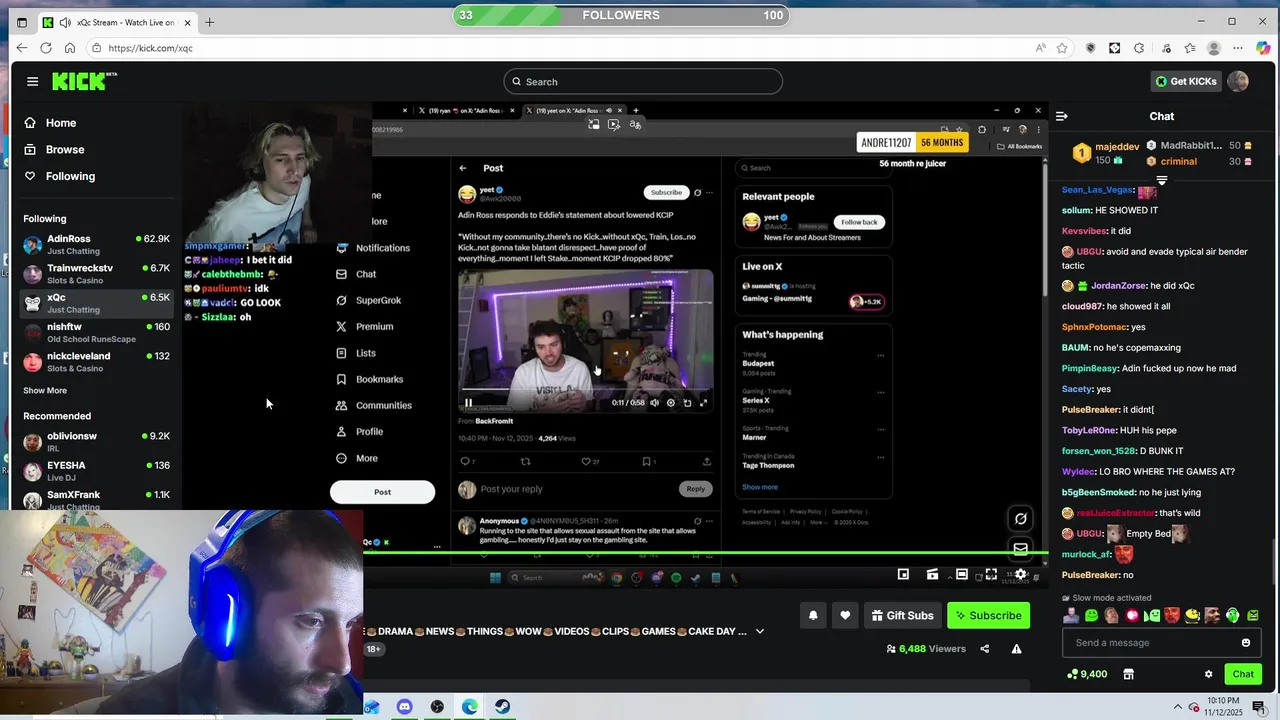Mute the embedded X video volume icon

(654, 403)
